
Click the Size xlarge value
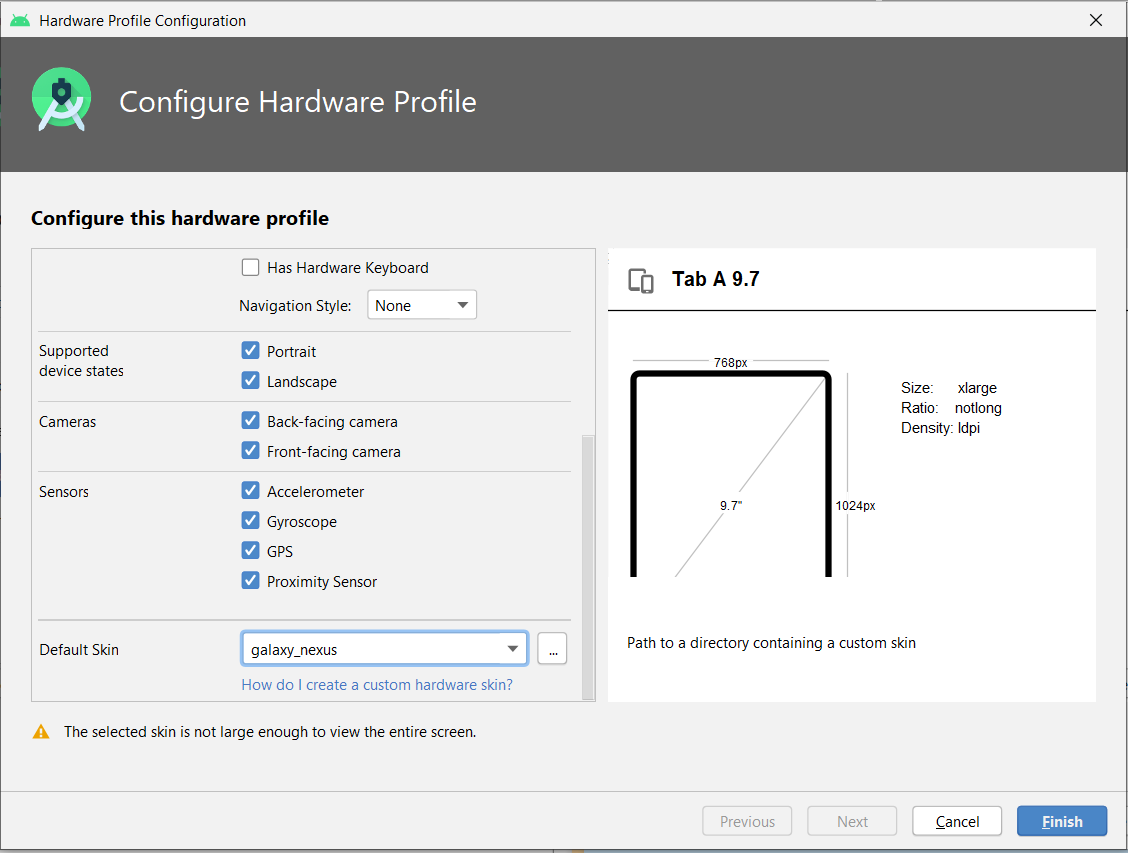977,388
